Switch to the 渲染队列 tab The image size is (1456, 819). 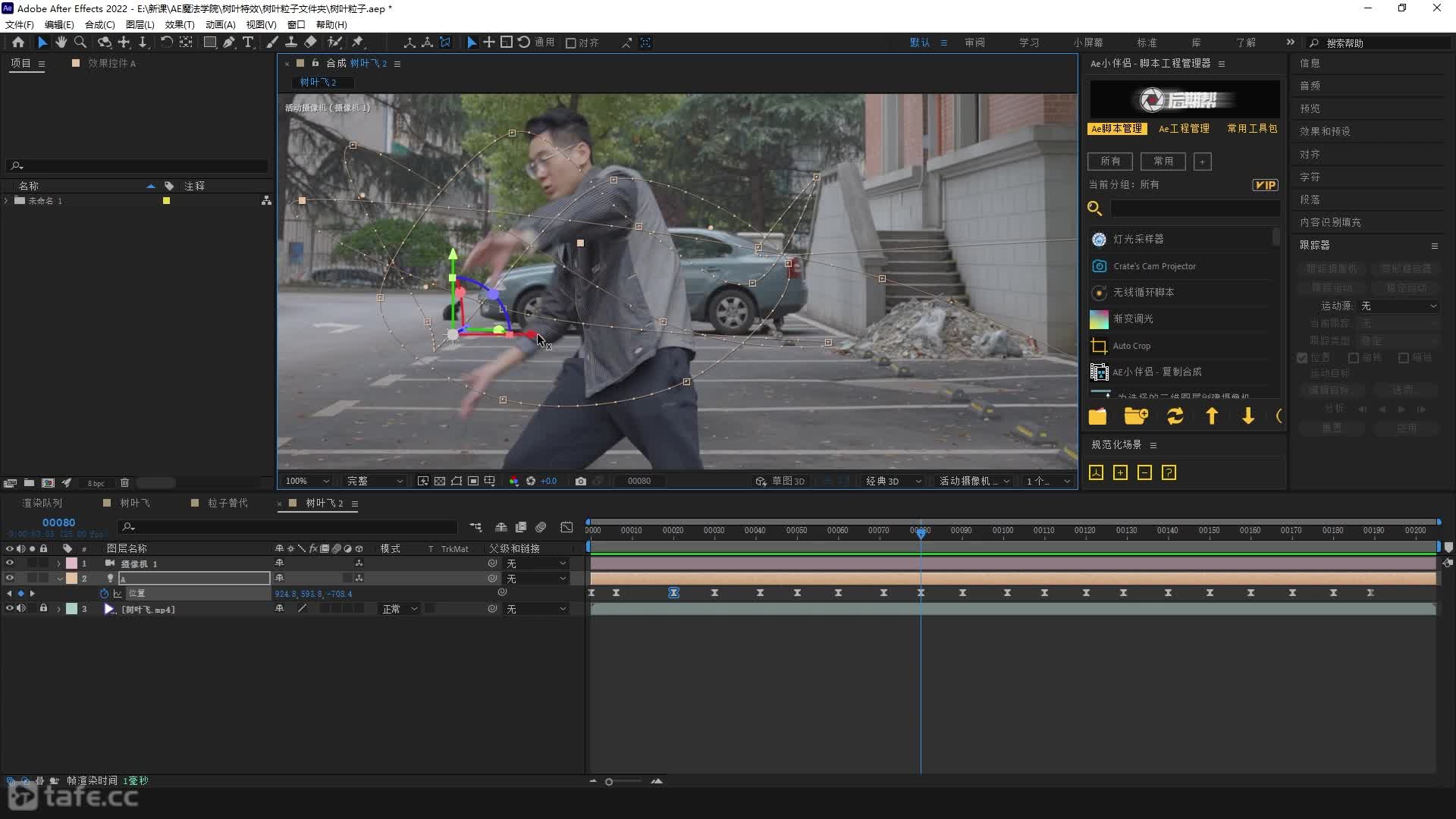[42, 504]
